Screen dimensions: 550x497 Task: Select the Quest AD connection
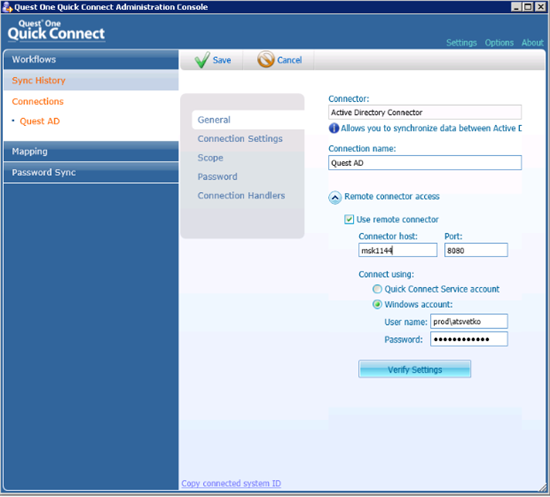pos(40,121)
